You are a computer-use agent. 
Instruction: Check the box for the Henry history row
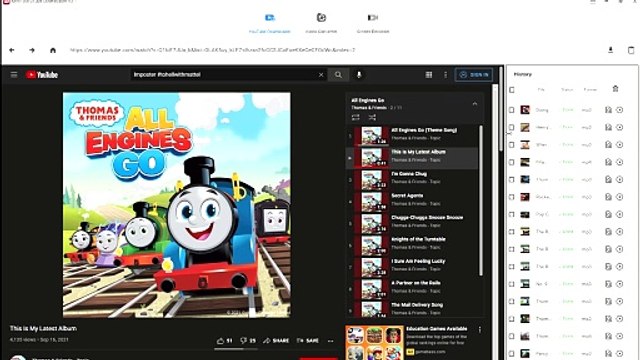(512, 127)
